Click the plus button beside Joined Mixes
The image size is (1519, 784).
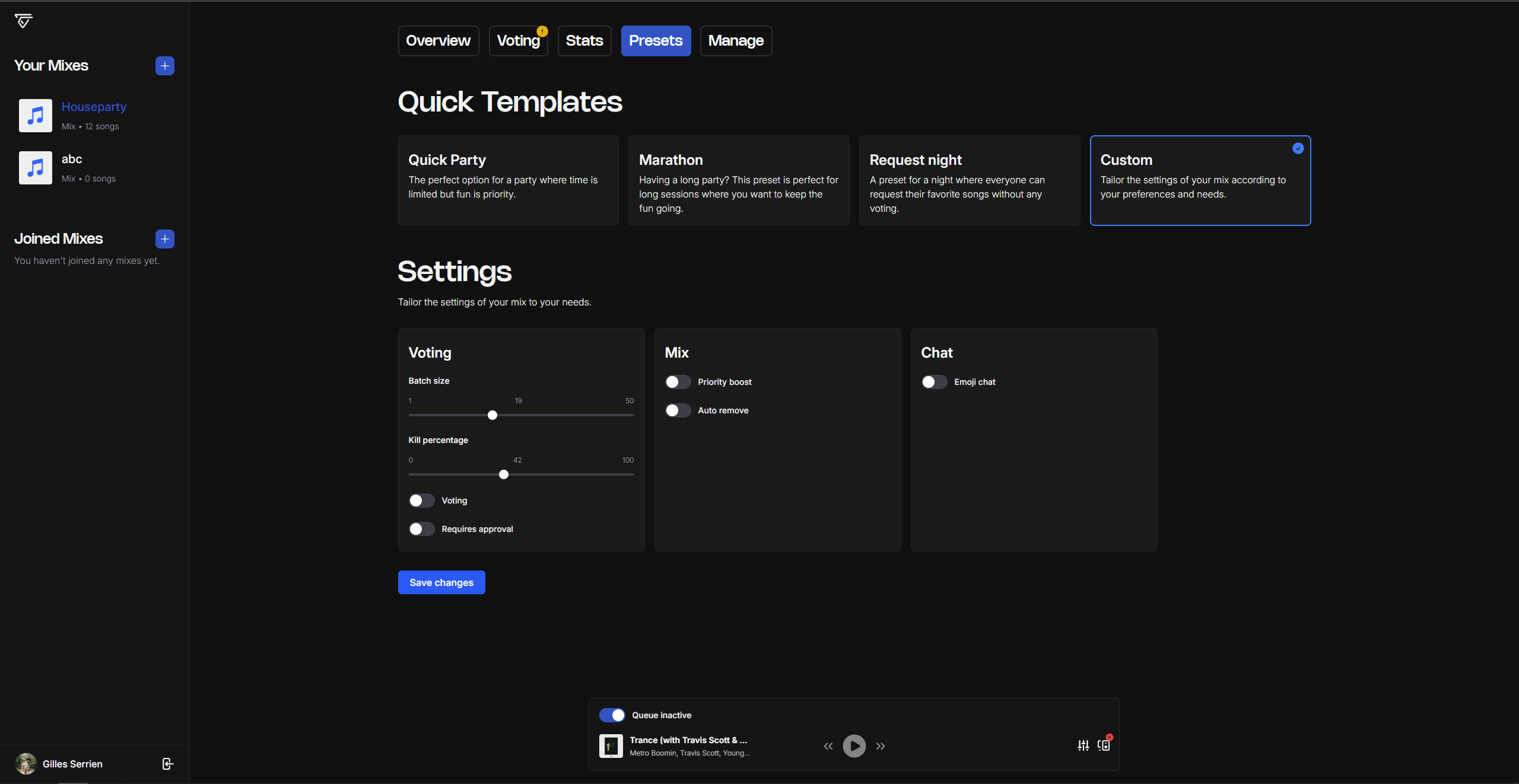pos(165,239)
